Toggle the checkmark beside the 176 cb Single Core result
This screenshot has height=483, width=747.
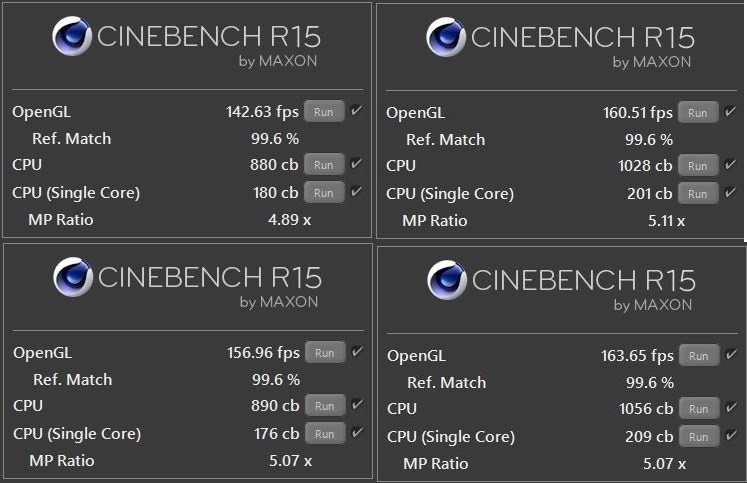tap(357, 433)
